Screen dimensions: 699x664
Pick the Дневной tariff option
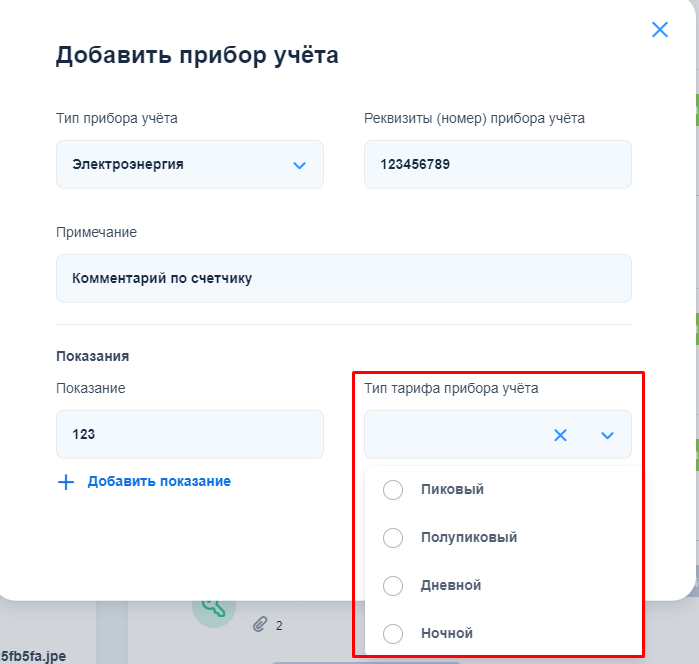pos(394,586)
